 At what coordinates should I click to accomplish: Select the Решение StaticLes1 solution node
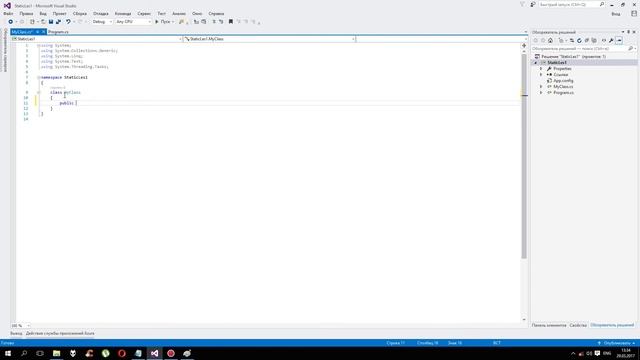coord(573,57)
